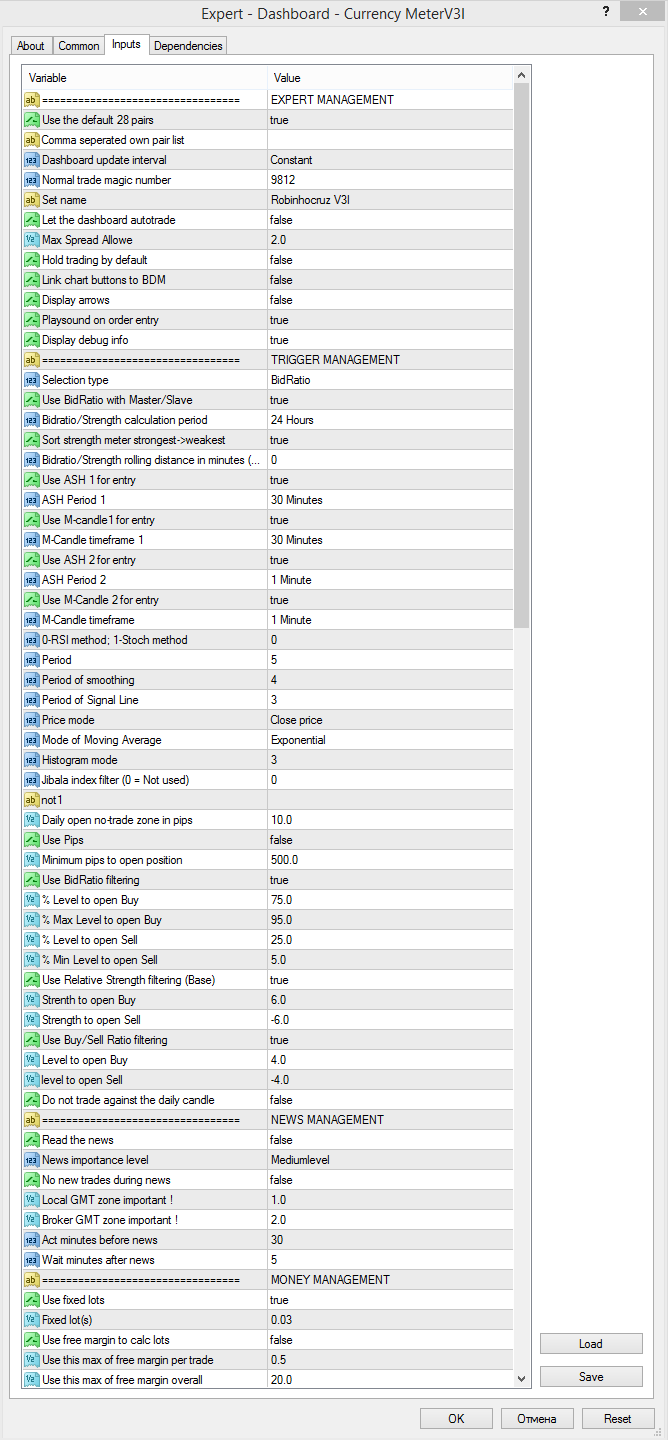Open the 24 Hours calculation period value
This screenshot has height=1440, width=668.
pyautogui.click(x=390, y=420)
